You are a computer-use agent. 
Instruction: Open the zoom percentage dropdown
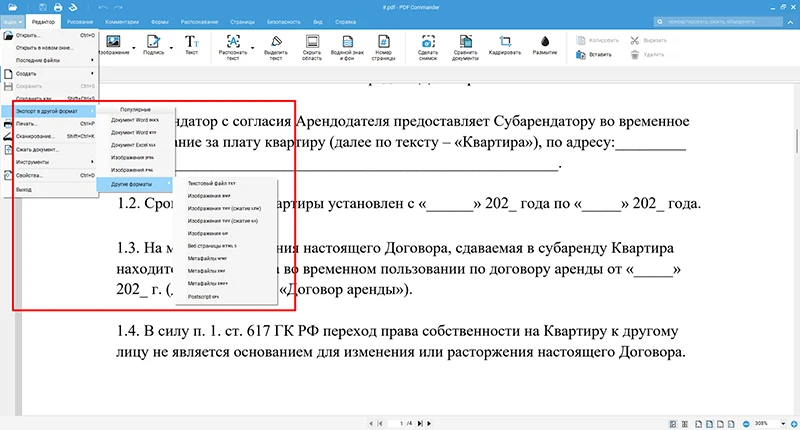point(783,424)
